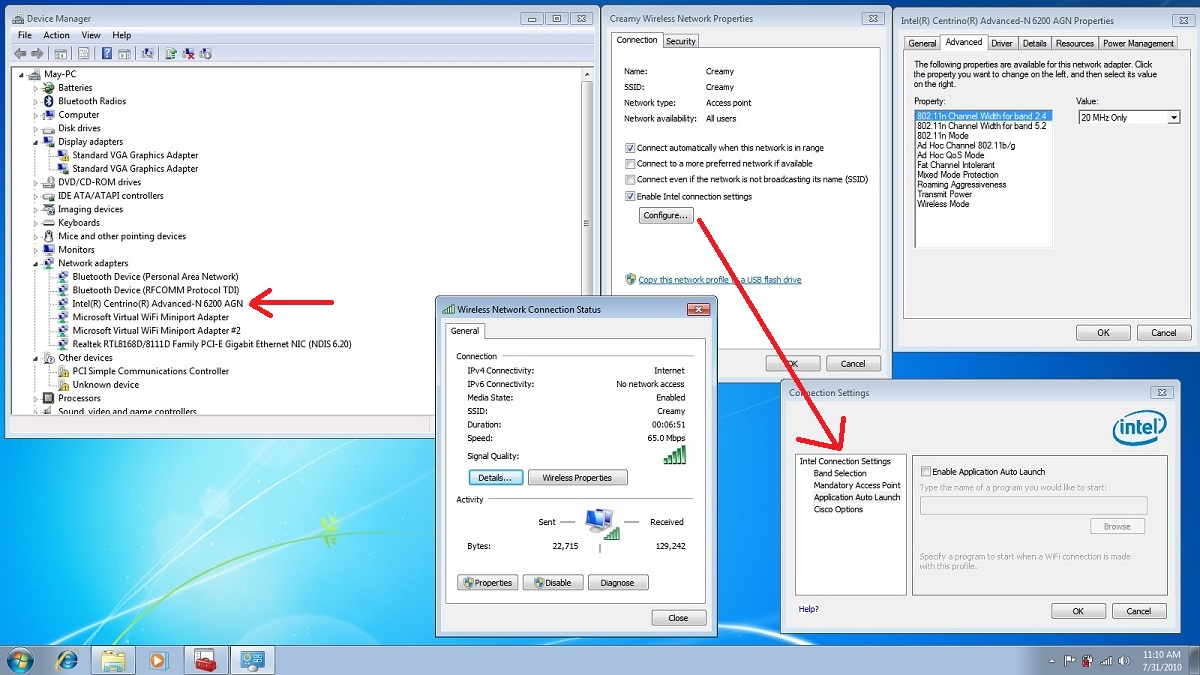Viewport: 1200px width, 675px height.
Task: Click the Unknown device warning icon
Action: 64,384
